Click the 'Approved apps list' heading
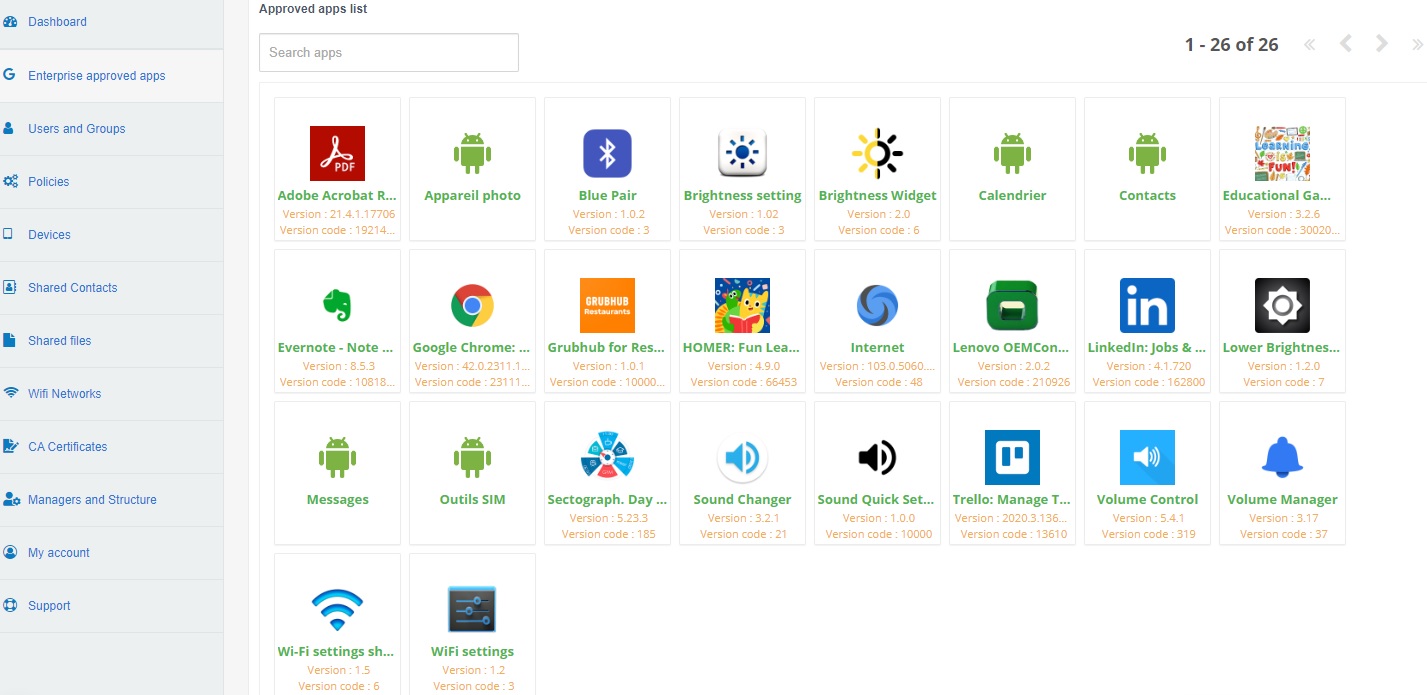 [x=313, y=9]
